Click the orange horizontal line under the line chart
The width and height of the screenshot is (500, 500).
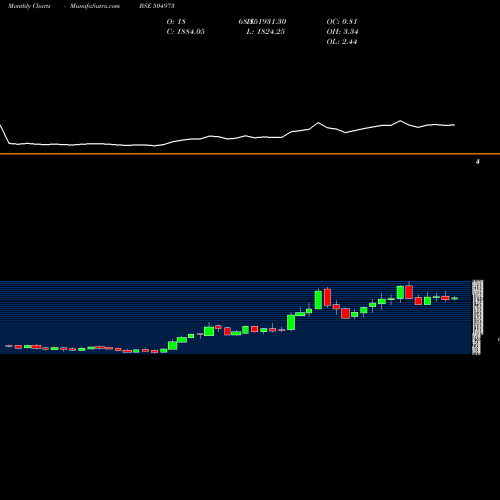click(250, 154)
